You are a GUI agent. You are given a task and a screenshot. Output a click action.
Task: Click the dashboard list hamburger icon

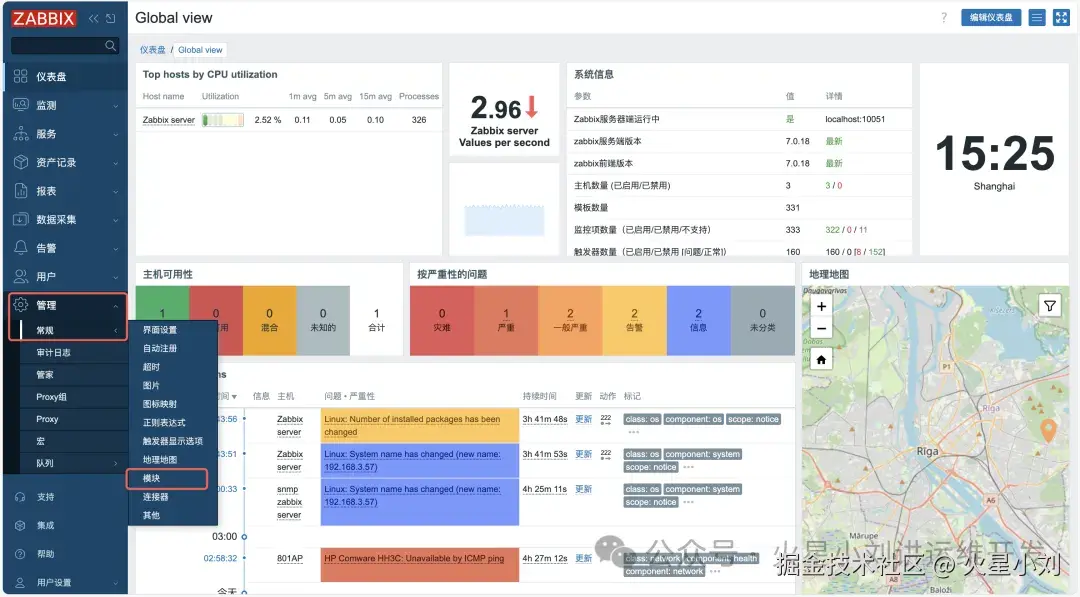click(1036, 17)
